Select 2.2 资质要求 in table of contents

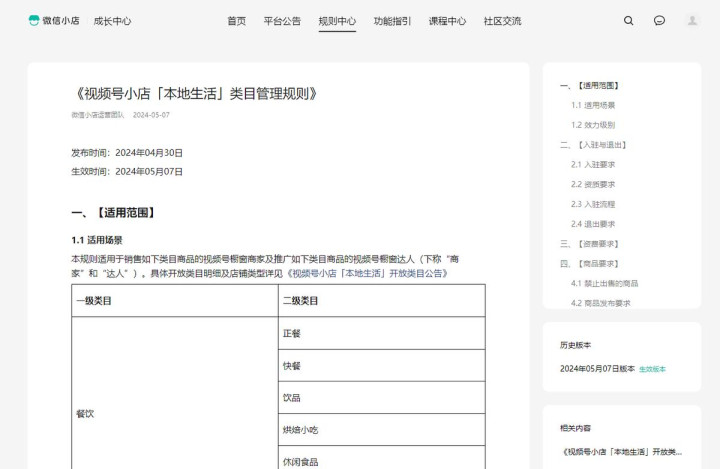point(593,184)
